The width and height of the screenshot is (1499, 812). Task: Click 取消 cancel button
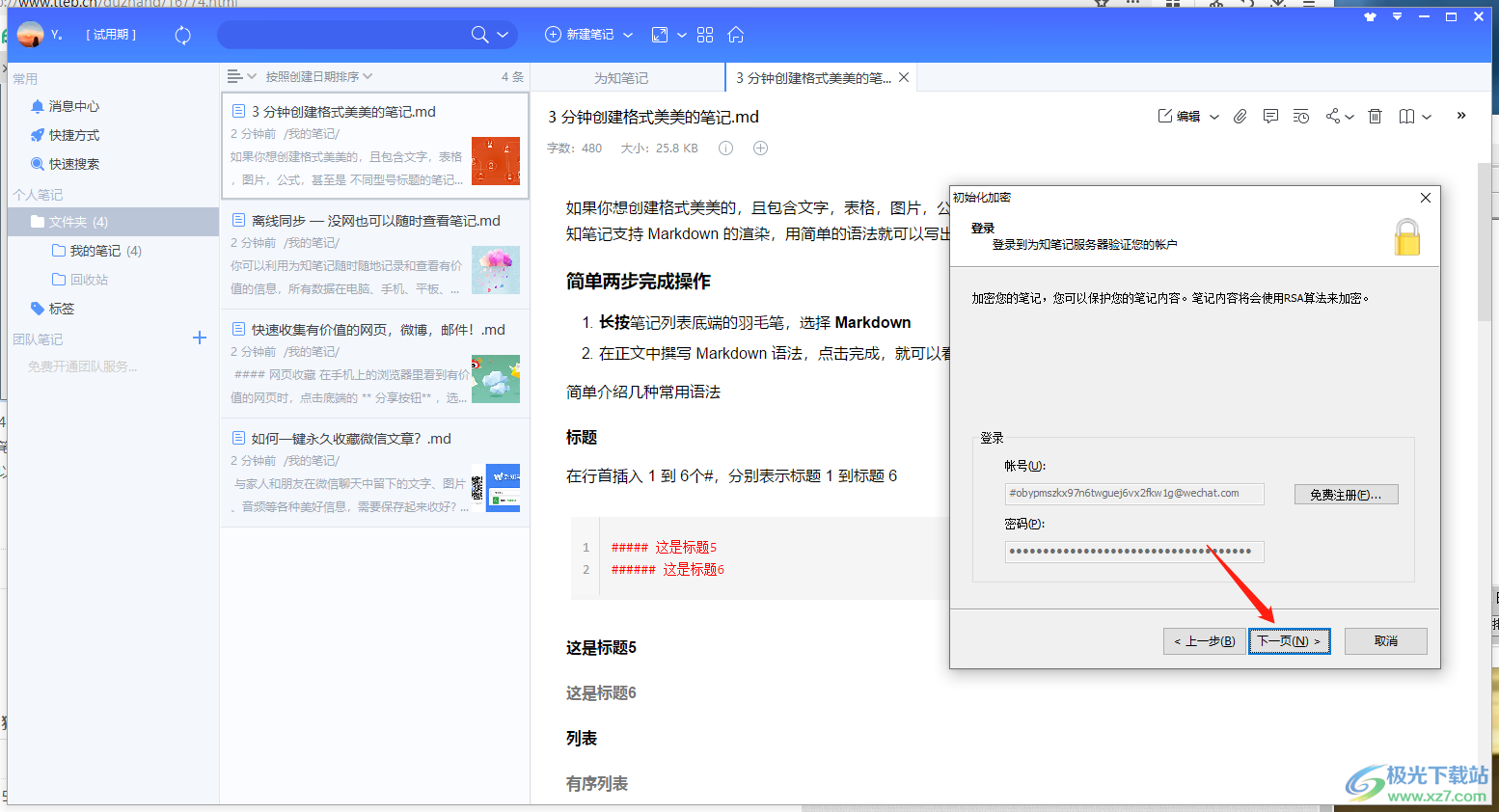[1386, 641]
